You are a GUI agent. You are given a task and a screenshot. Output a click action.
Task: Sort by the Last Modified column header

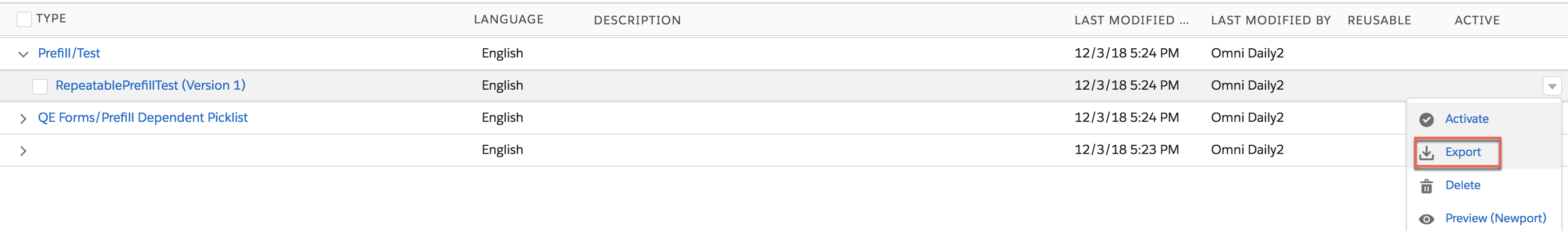[1131, 20]
